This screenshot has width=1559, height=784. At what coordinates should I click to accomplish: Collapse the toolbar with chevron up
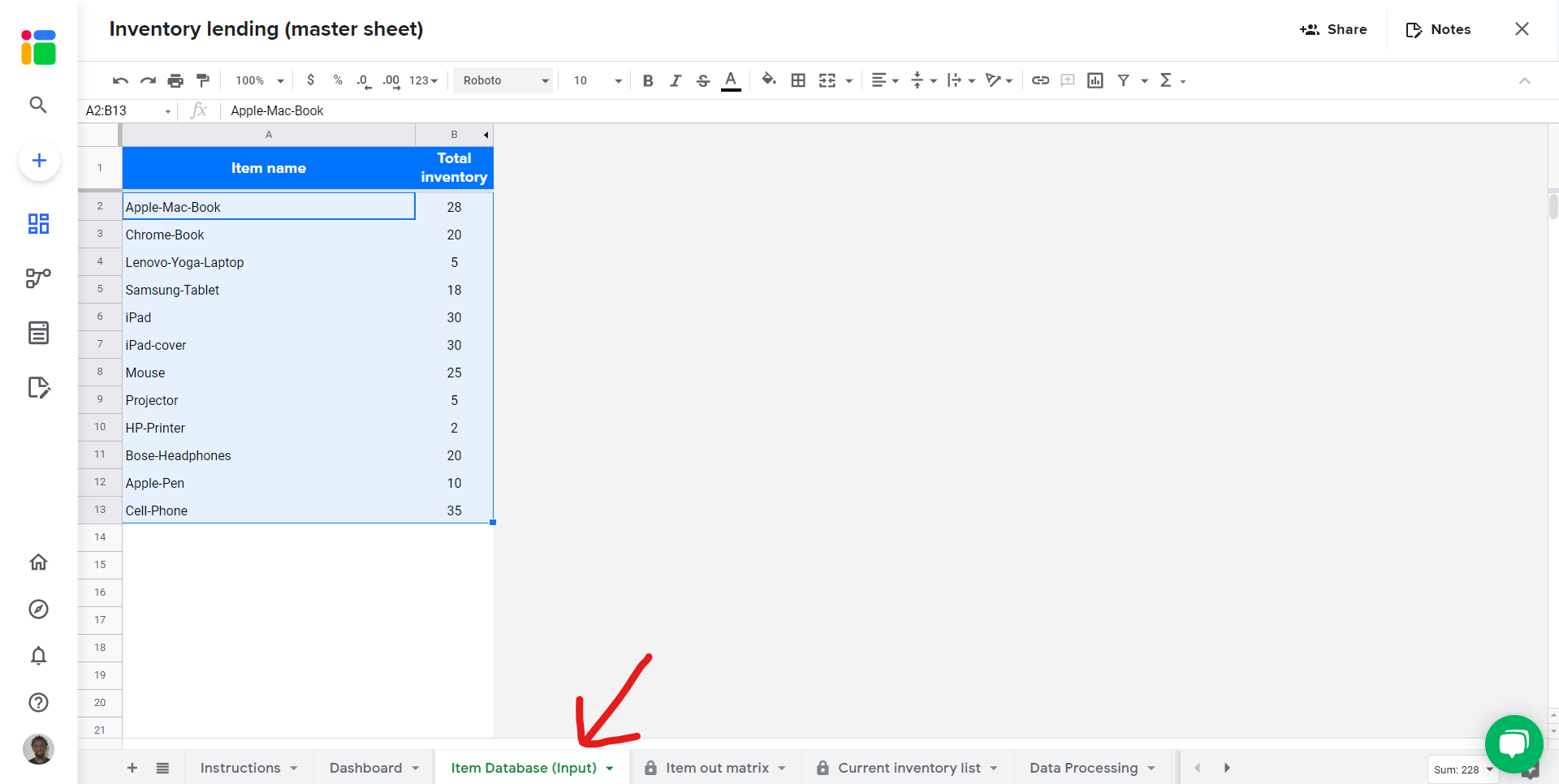tap(1524, 80)
